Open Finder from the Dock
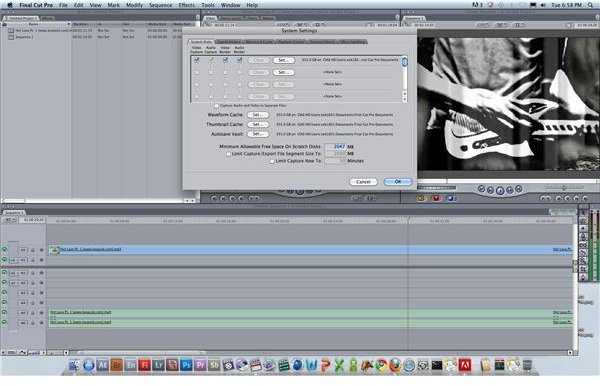The image size is (600, 386). point(75,365)
